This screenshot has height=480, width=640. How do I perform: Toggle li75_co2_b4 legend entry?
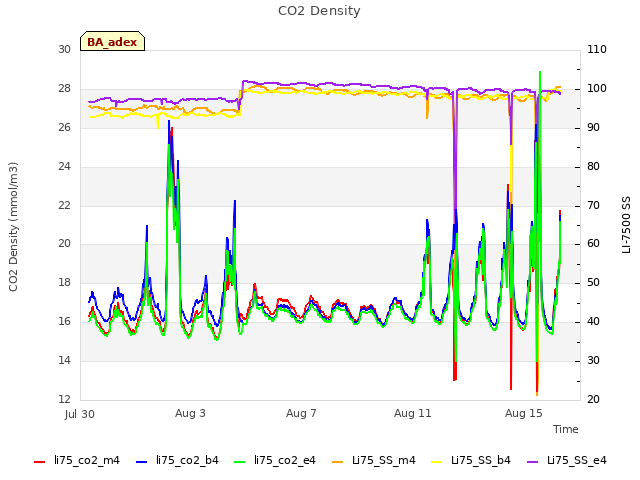[x=177, y=460]
